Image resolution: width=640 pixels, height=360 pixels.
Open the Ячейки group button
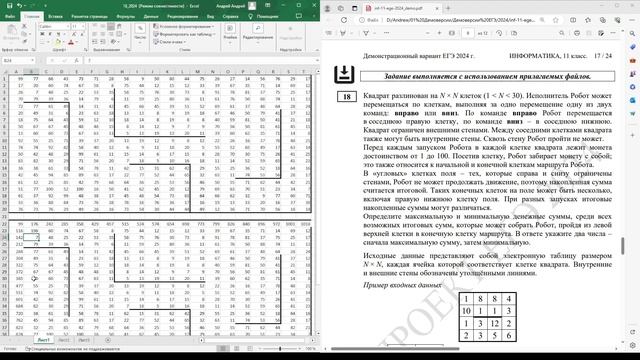(x=230, y=32)
